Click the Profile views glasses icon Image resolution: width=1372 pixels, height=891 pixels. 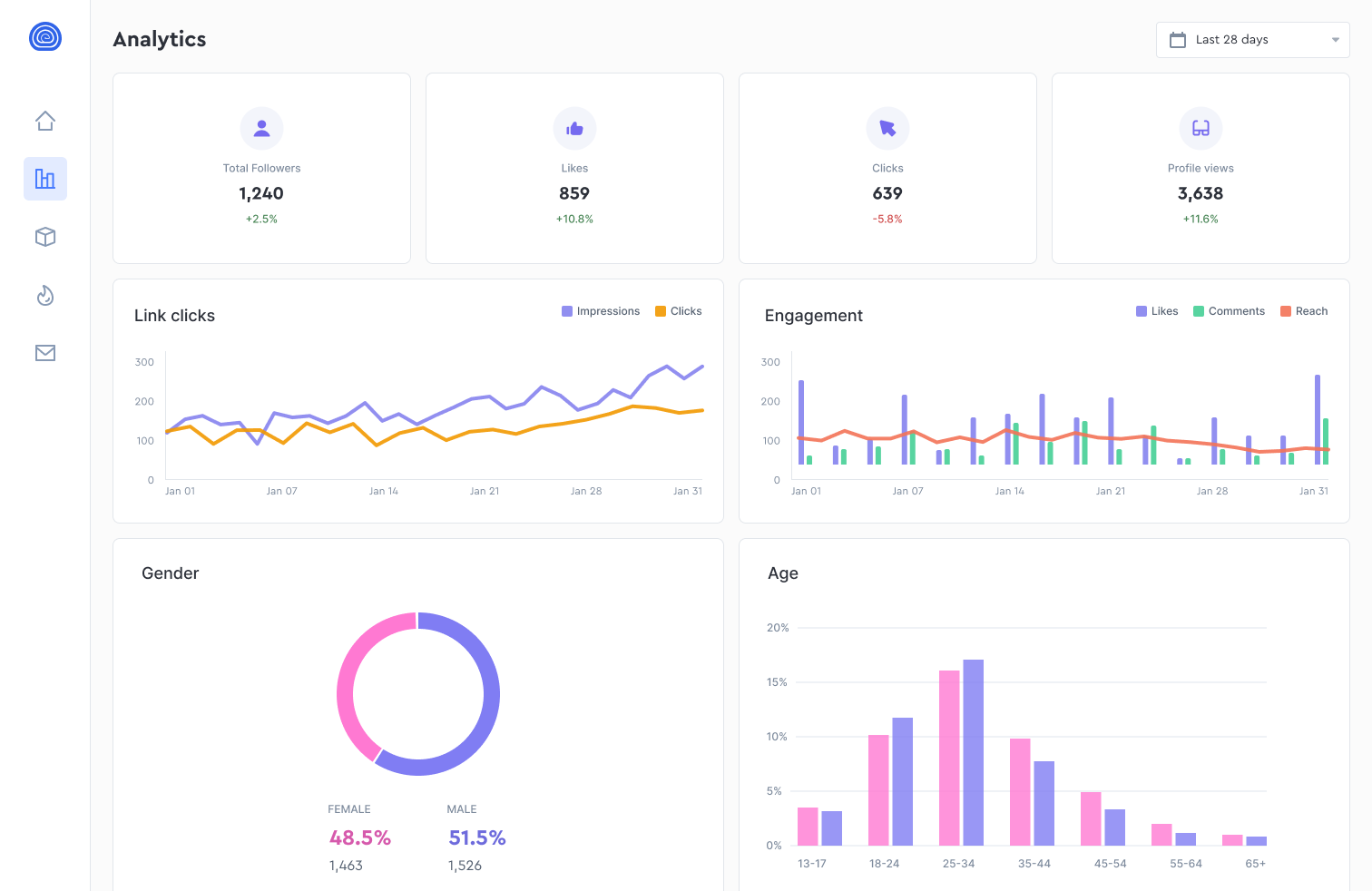pos(1200,128)
